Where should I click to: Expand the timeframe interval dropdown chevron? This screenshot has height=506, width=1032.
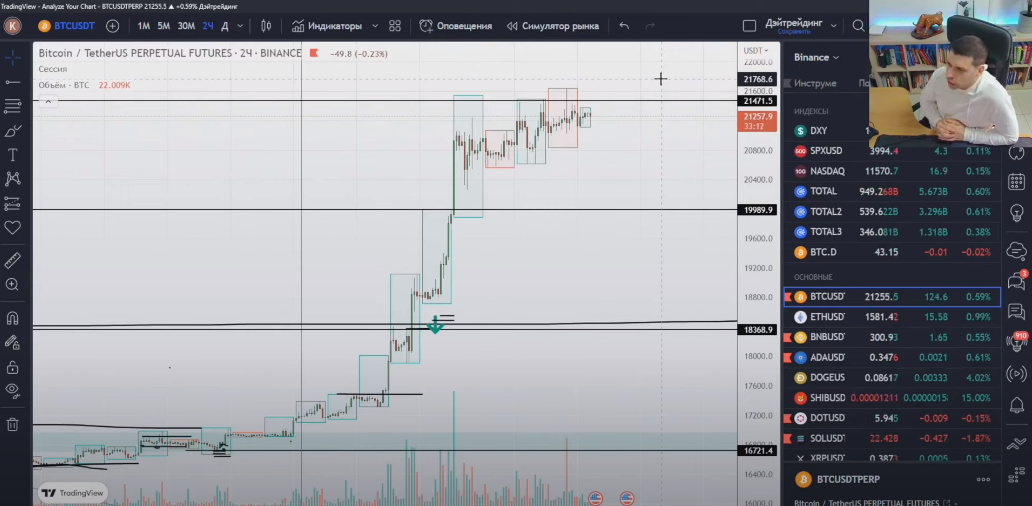pyautogui.click(x=240, y=26)
